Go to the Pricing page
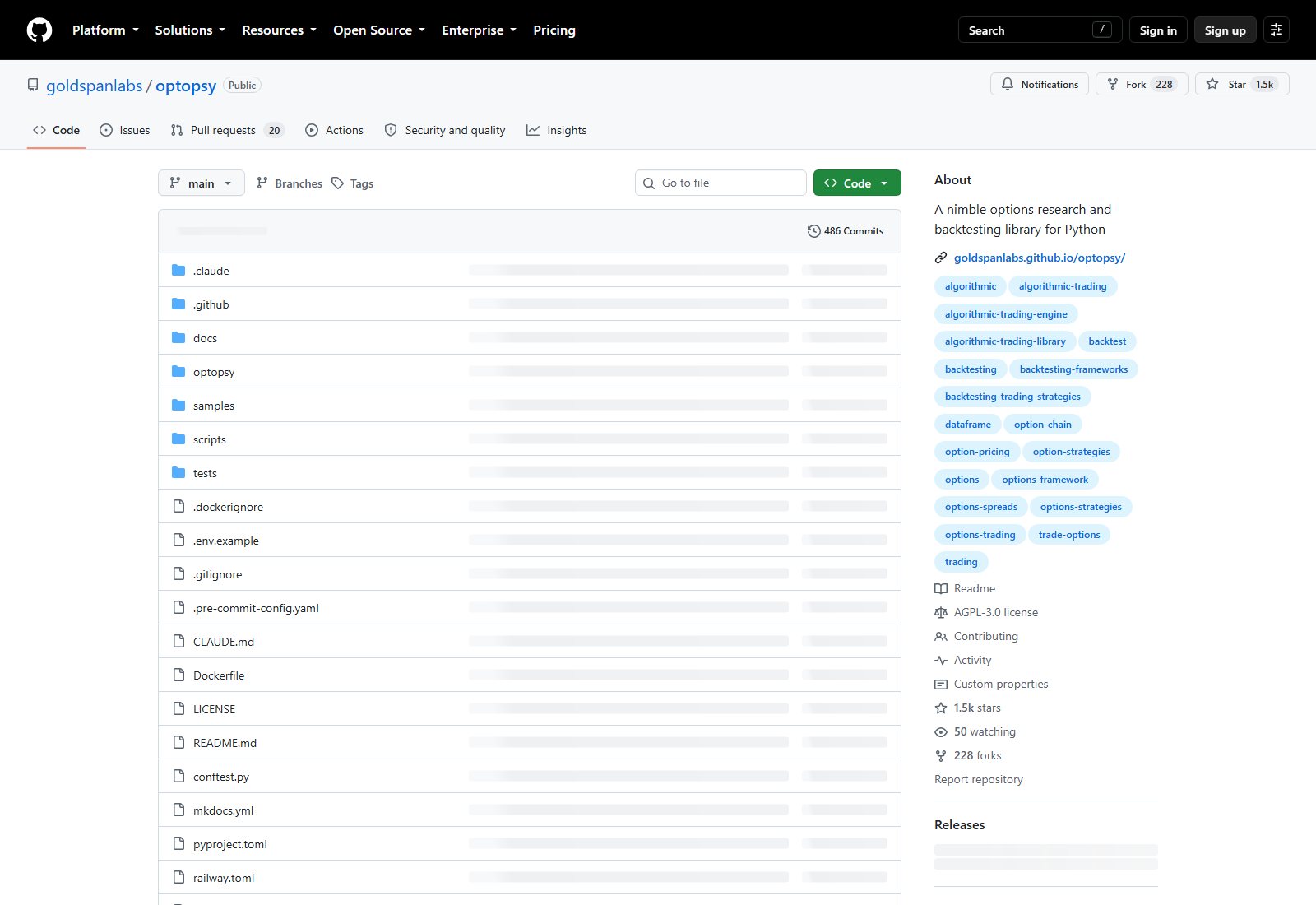Screen dimensions: 1316x905 [x=554, y=30]
